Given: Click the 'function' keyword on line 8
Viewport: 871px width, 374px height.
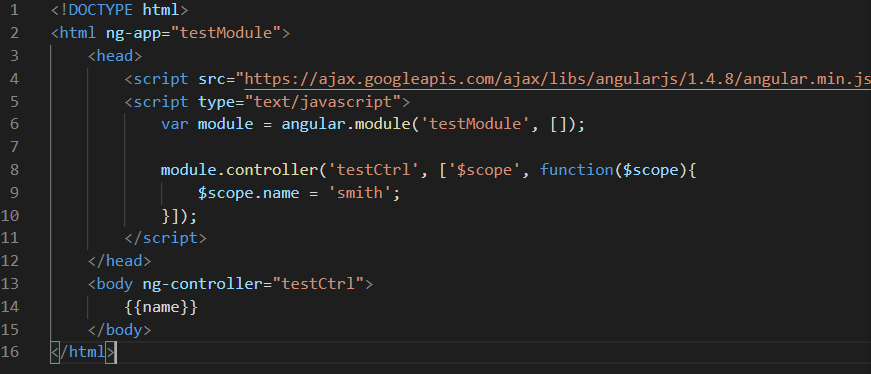Looking at the screenshot, I should coord(577,169).
